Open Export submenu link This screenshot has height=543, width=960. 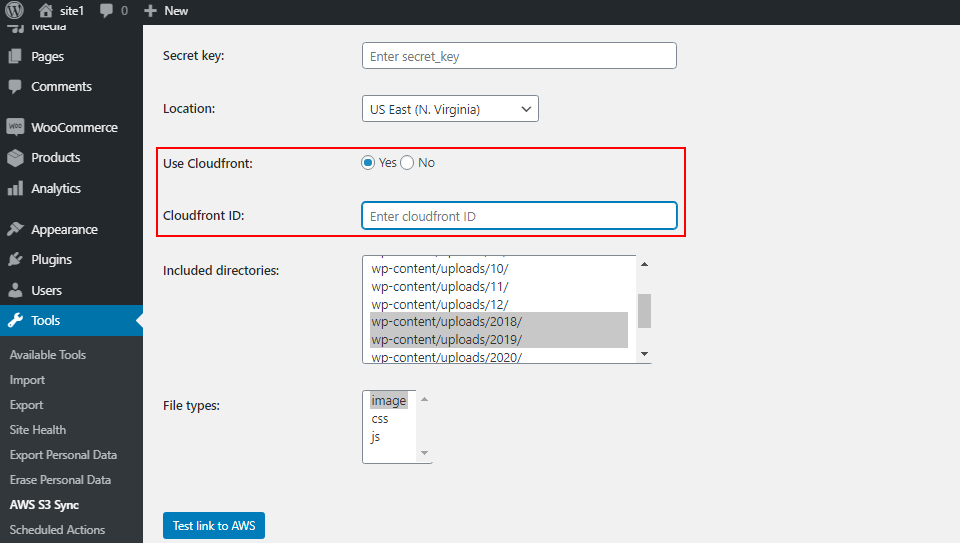(26, 405)
